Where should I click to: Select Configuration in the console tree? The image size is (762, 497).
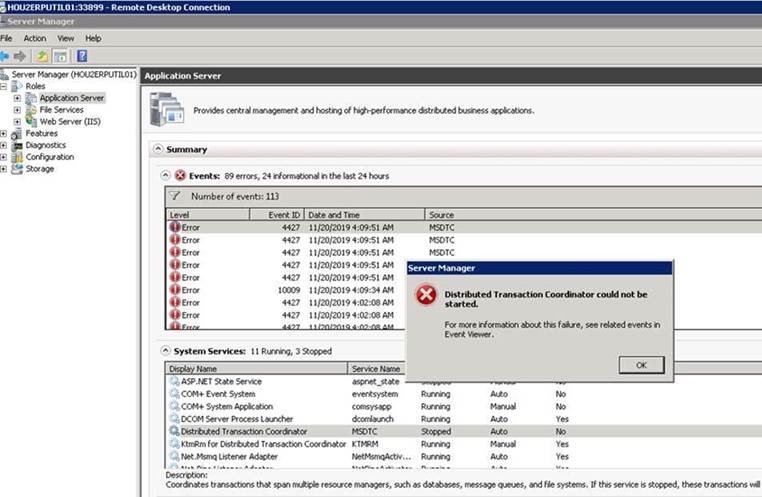(x=50, y=157)
